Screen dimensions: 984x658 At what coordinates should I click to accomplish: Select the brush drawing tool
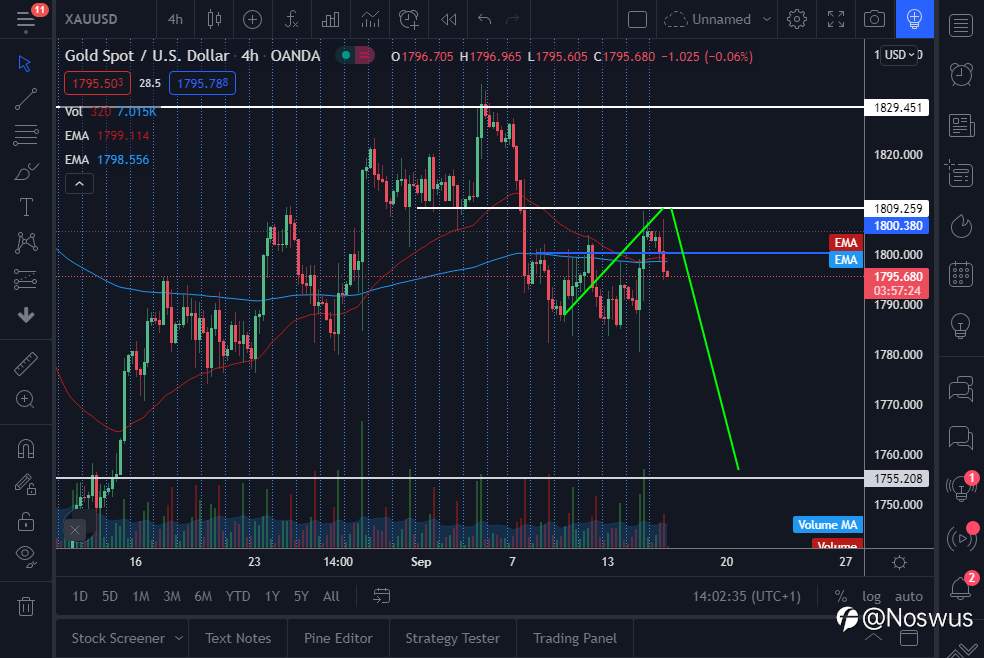26,171
